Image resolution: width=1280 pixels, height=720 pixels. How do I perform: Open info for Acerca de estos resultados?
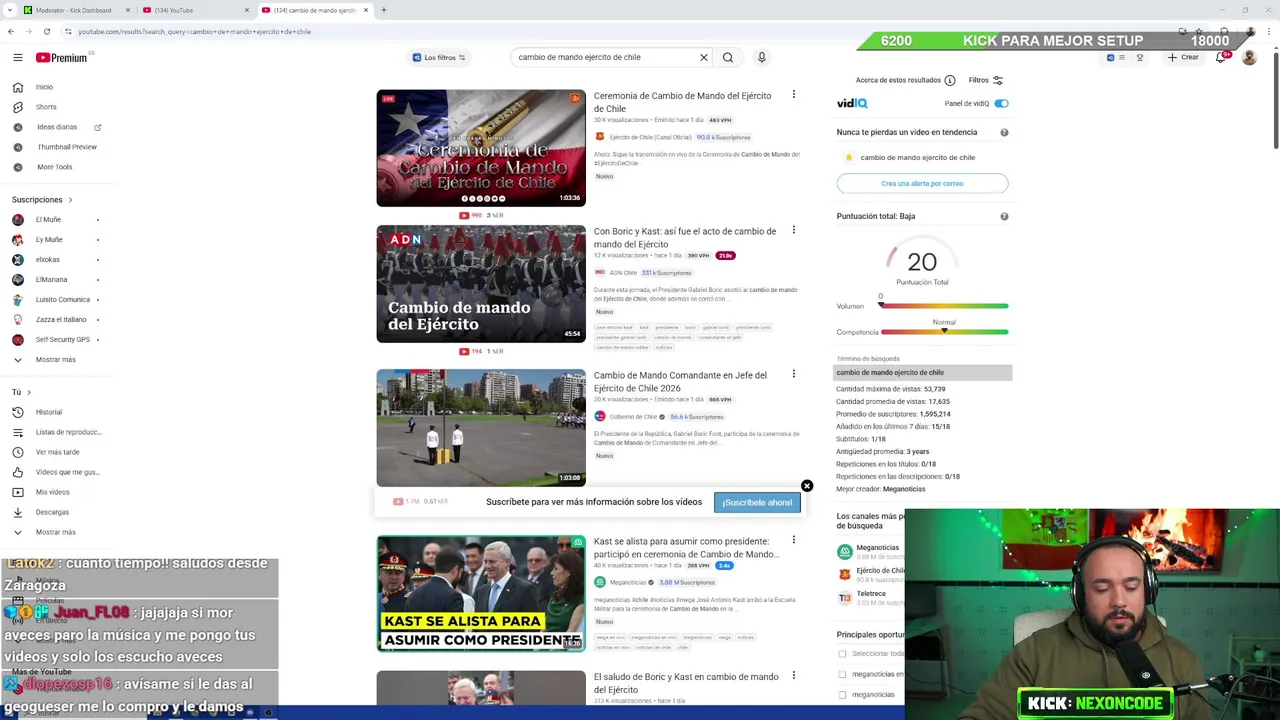click(x=950, y=80)
